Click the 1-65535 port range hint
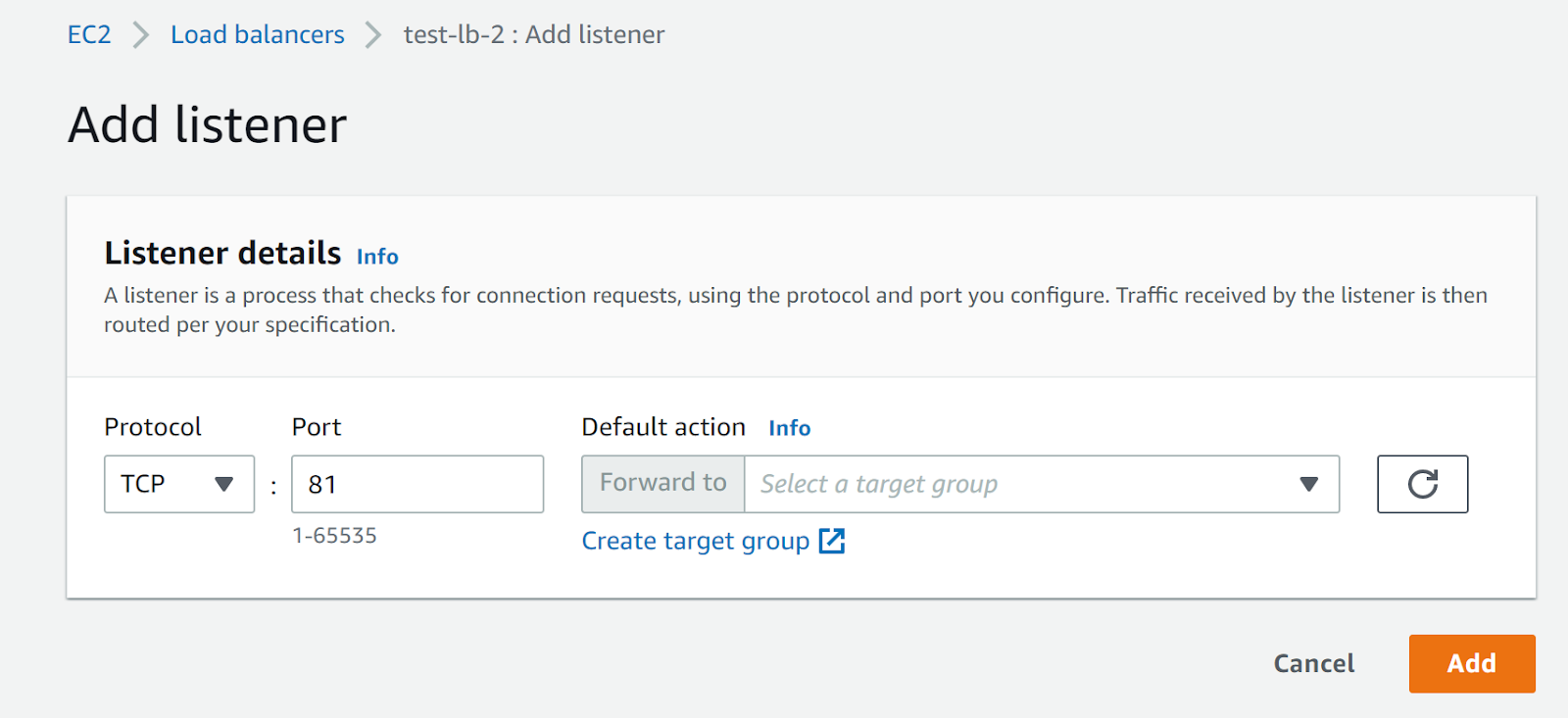The width and height of the screenshot is (1568, 718). tap(334, 536)
